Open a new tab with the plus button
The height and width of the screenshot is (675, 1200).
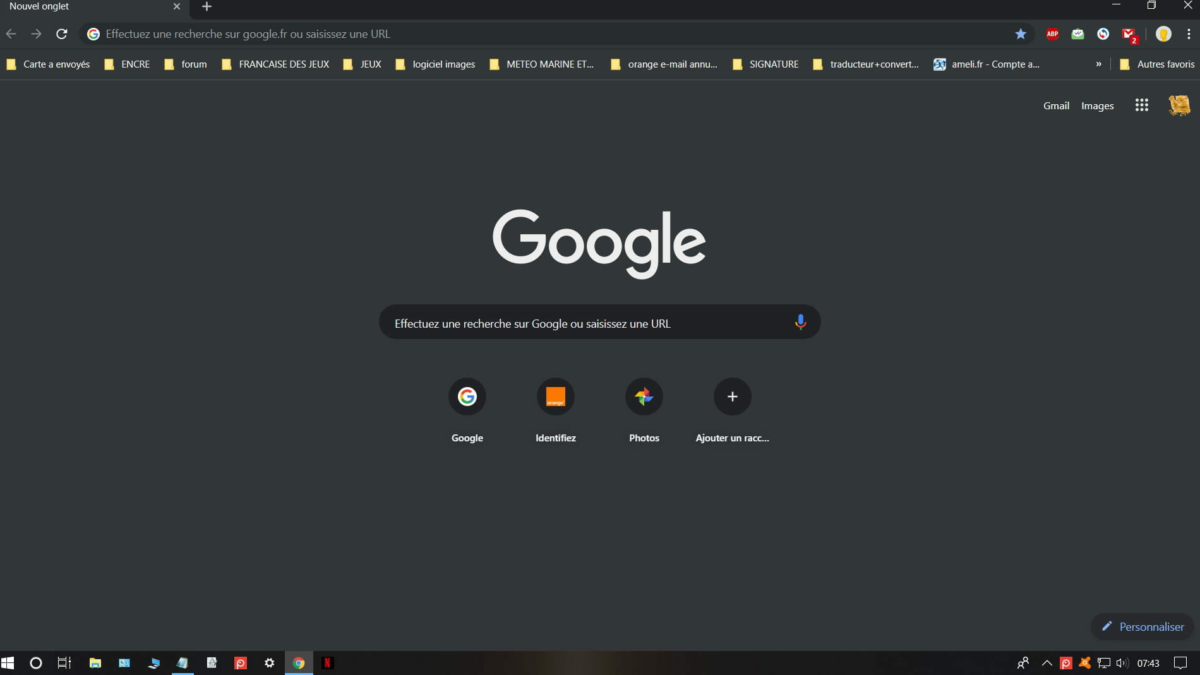[207, 7]
